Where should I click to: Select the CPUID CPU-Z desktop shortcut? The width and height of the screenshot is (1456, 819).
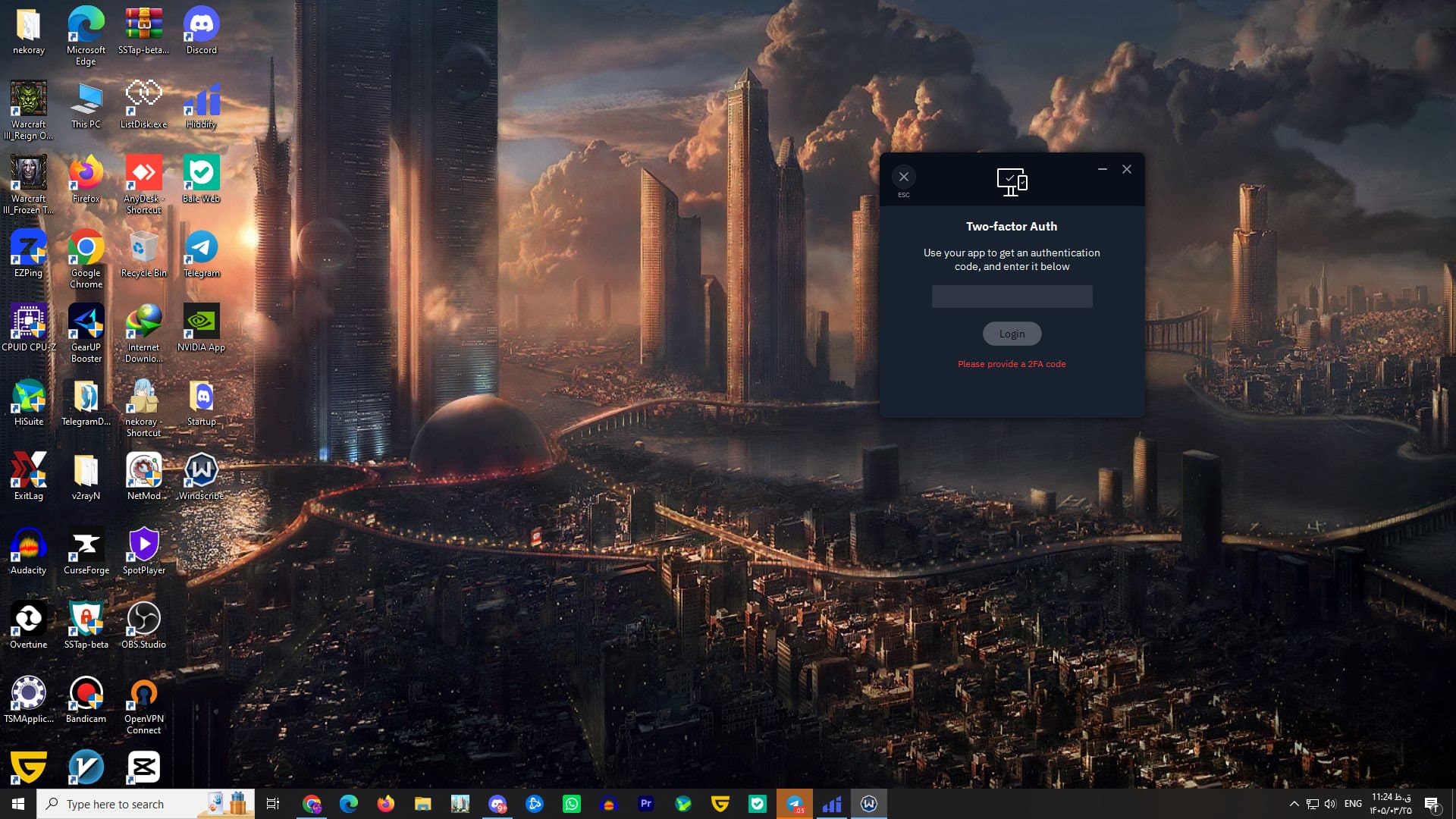(x=29, y=329)
